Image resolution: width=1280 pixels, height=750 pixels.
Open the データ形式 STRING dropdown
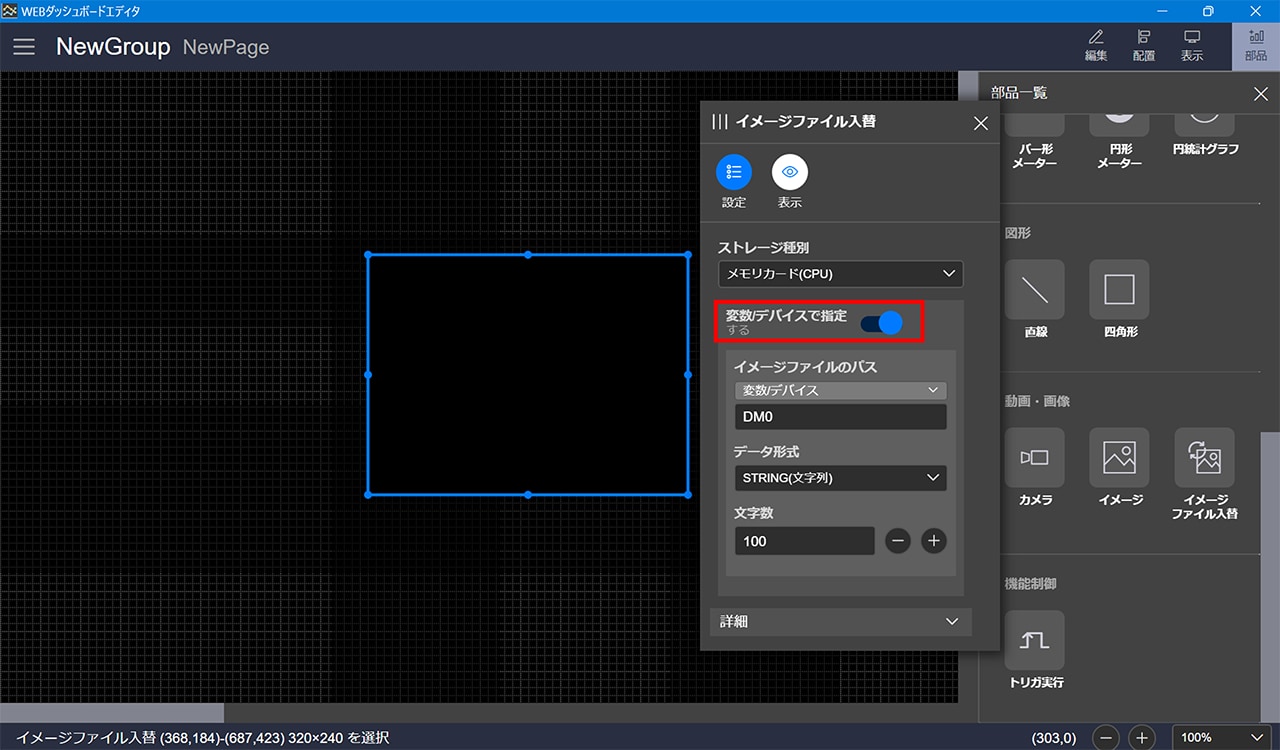(x=840, y=478)
